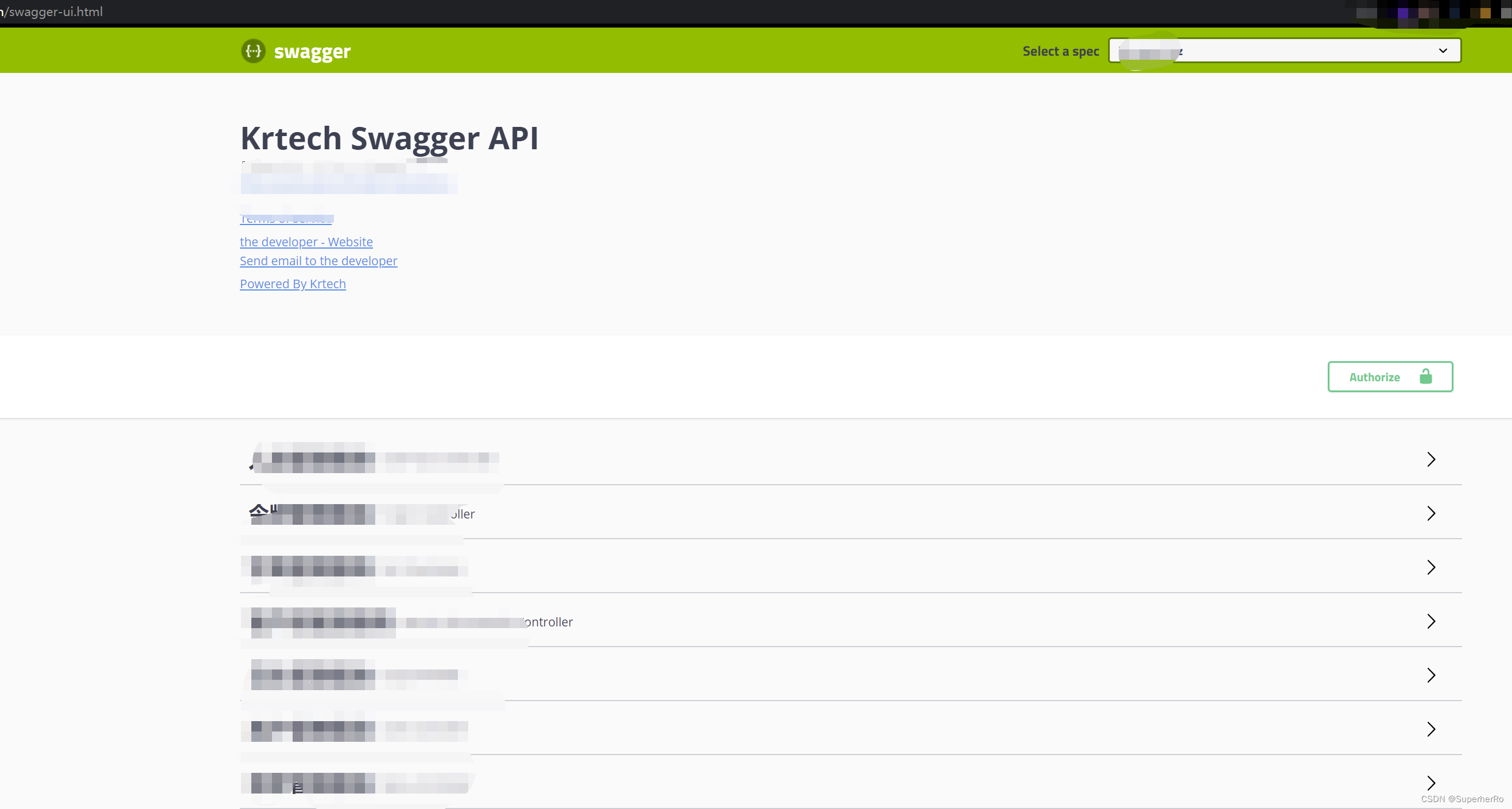1512x809 pixels.
Task: Click the lock icon on the Authorize button
Action: [1427, 377]
